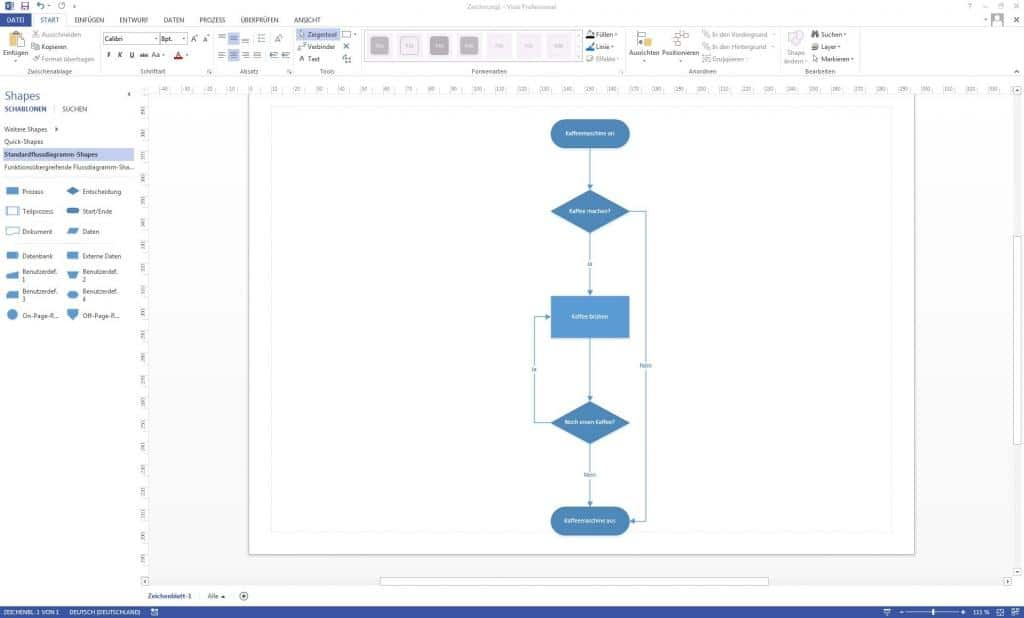Screen dimensions: 1024x618
Task: Switch to the EINFÜGEN ribbon tab
Action: 91,18
